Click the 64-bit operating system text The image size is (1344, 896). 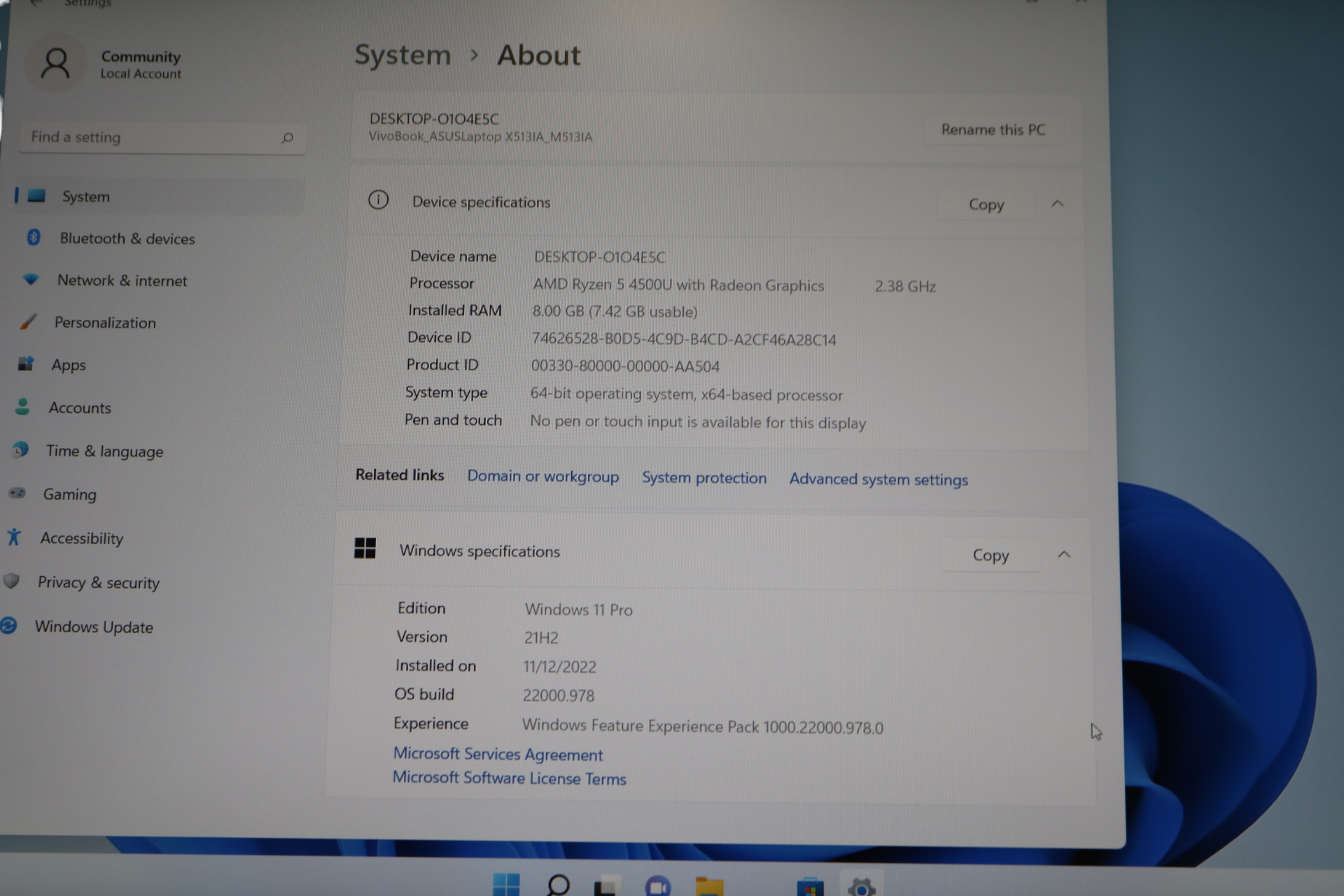[686, 394]
